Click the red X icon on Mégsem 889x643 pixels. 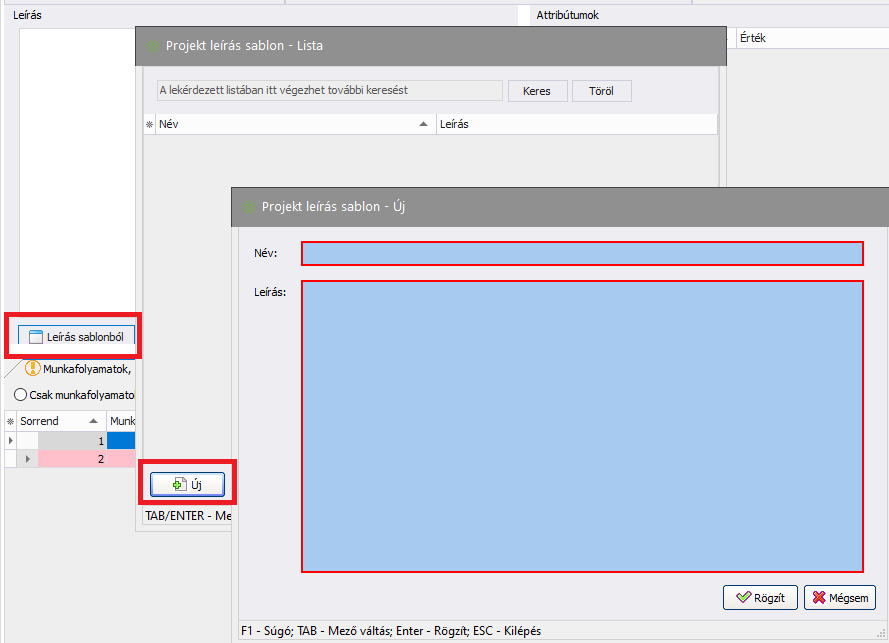click(820, 597)
